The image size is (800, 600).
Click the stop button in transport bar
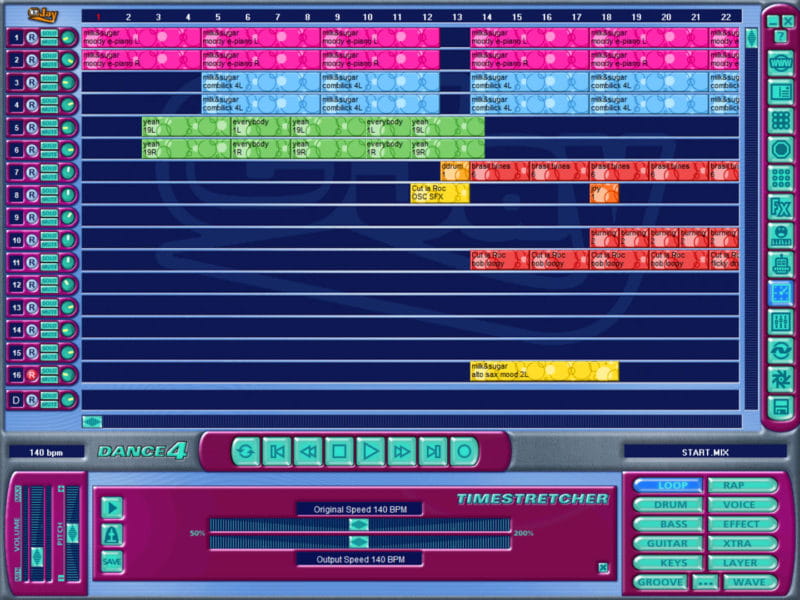point(339,451)
